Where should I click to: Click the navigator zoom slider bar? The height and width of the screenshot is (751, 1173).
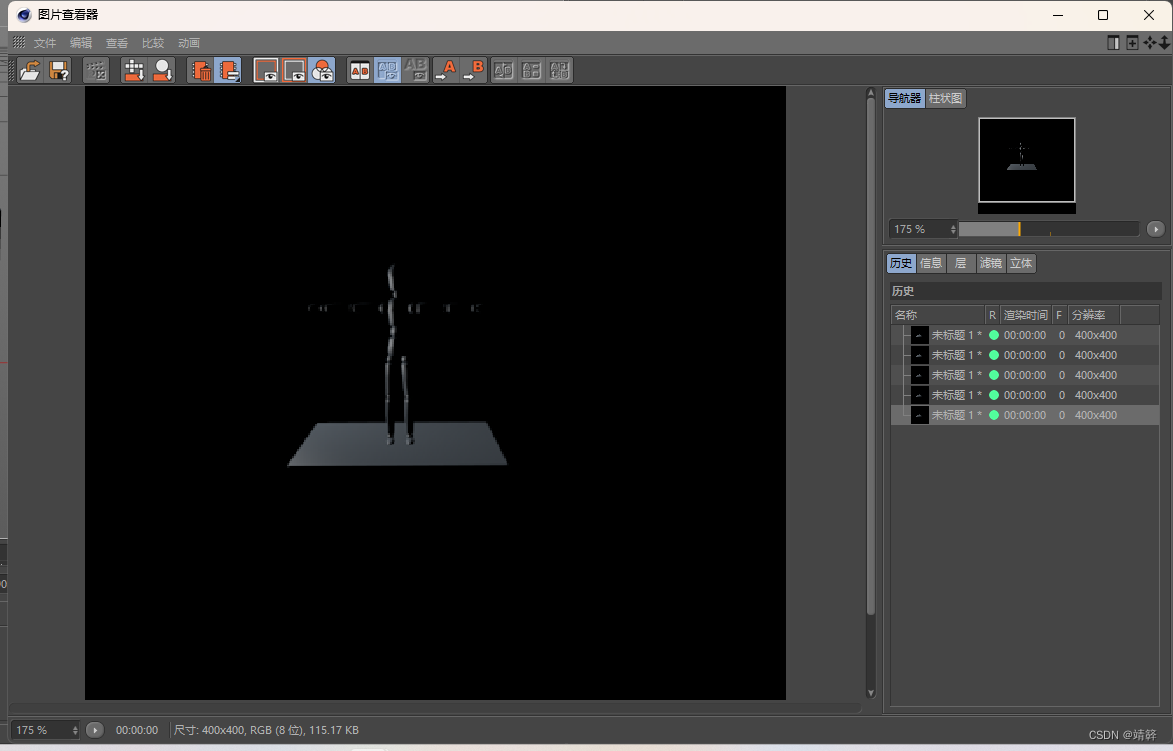pyautogui.click(x=1048, y=229)
